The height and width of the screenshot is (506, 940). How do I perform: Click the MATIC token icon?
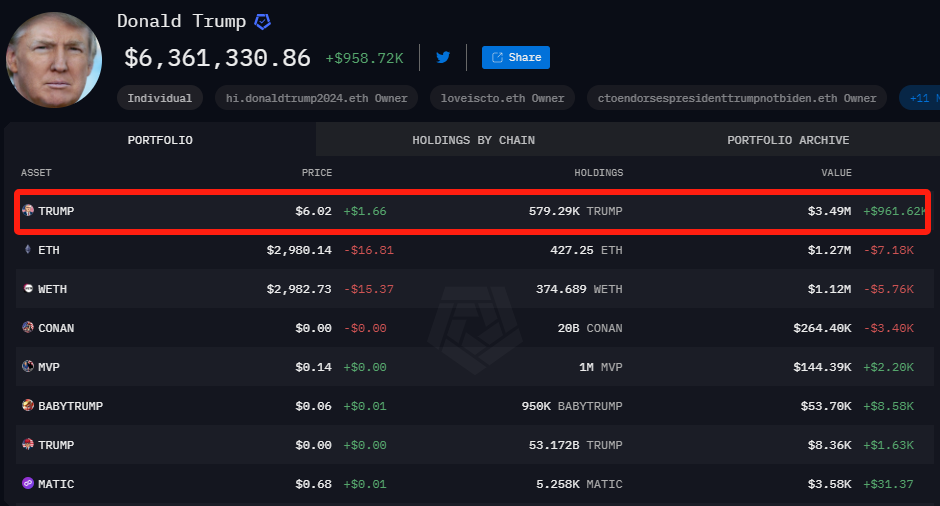coord(28,483)
